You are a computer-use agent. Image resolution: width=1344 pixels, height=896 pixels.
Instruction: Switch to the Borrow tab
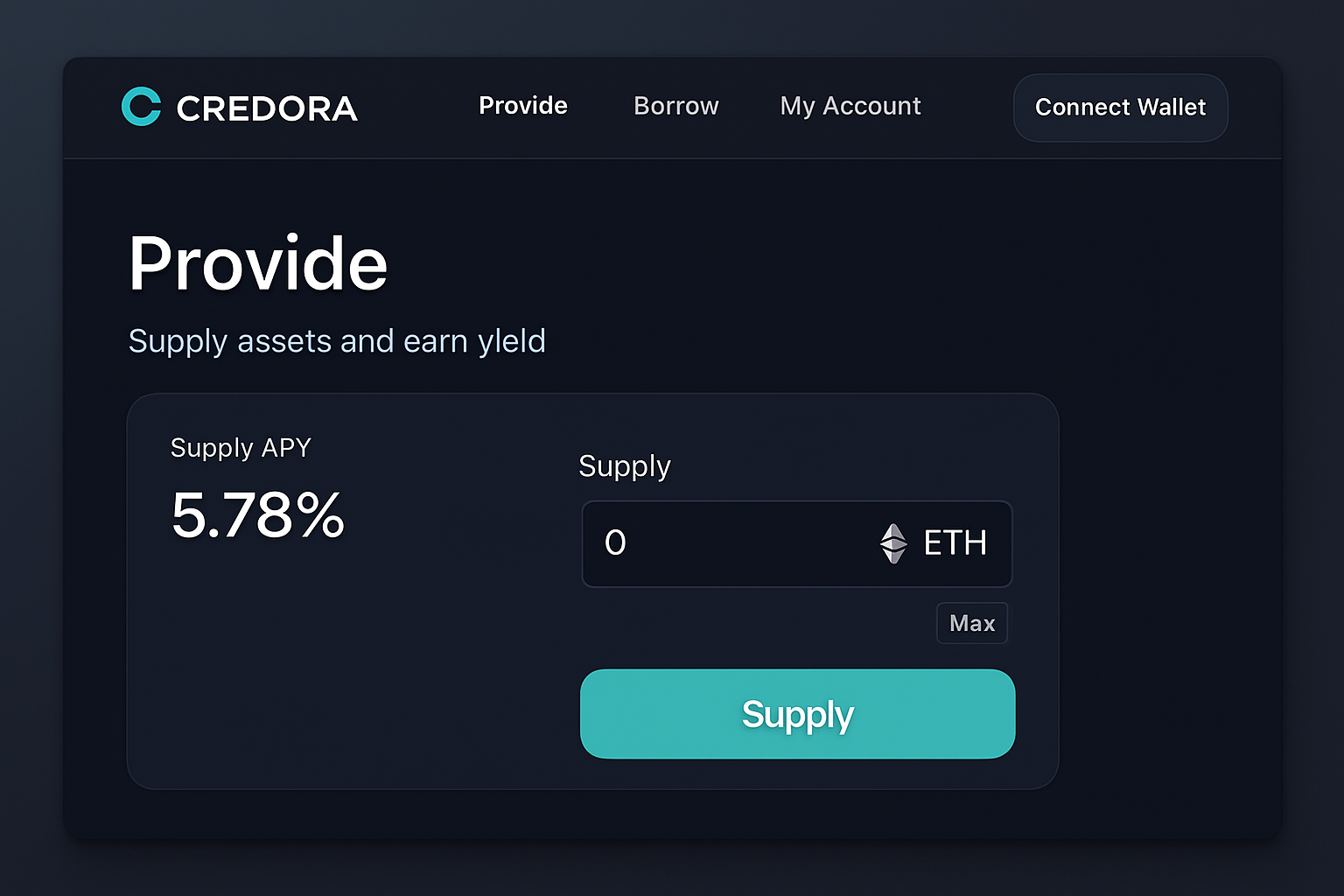click(675, 107)
